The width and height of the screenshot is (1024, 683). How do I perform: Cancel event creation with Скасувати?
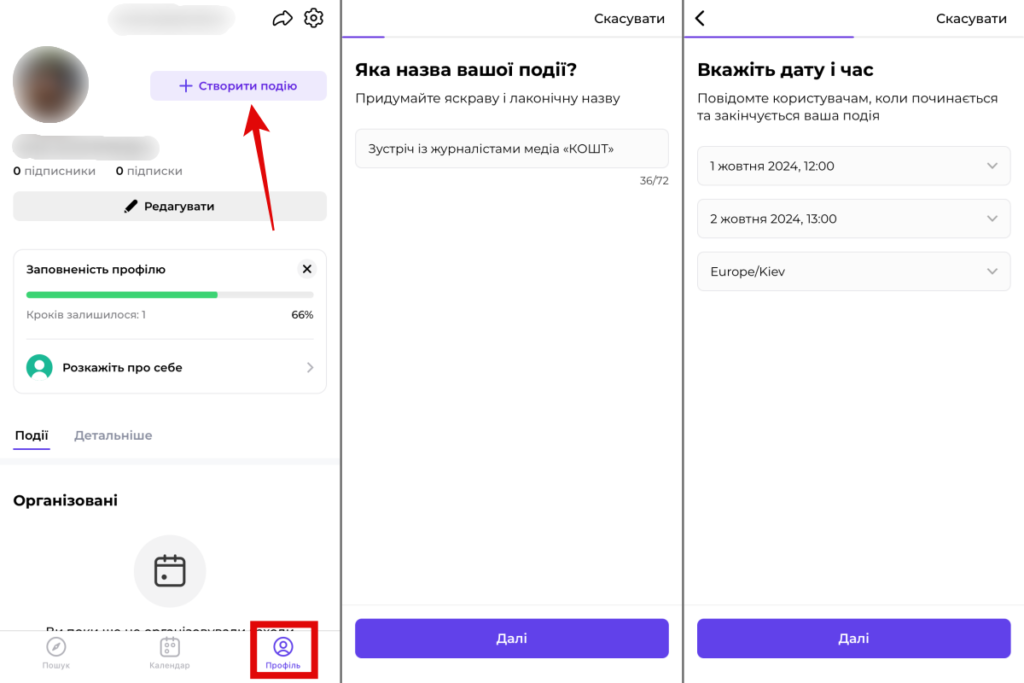point(629,18)
